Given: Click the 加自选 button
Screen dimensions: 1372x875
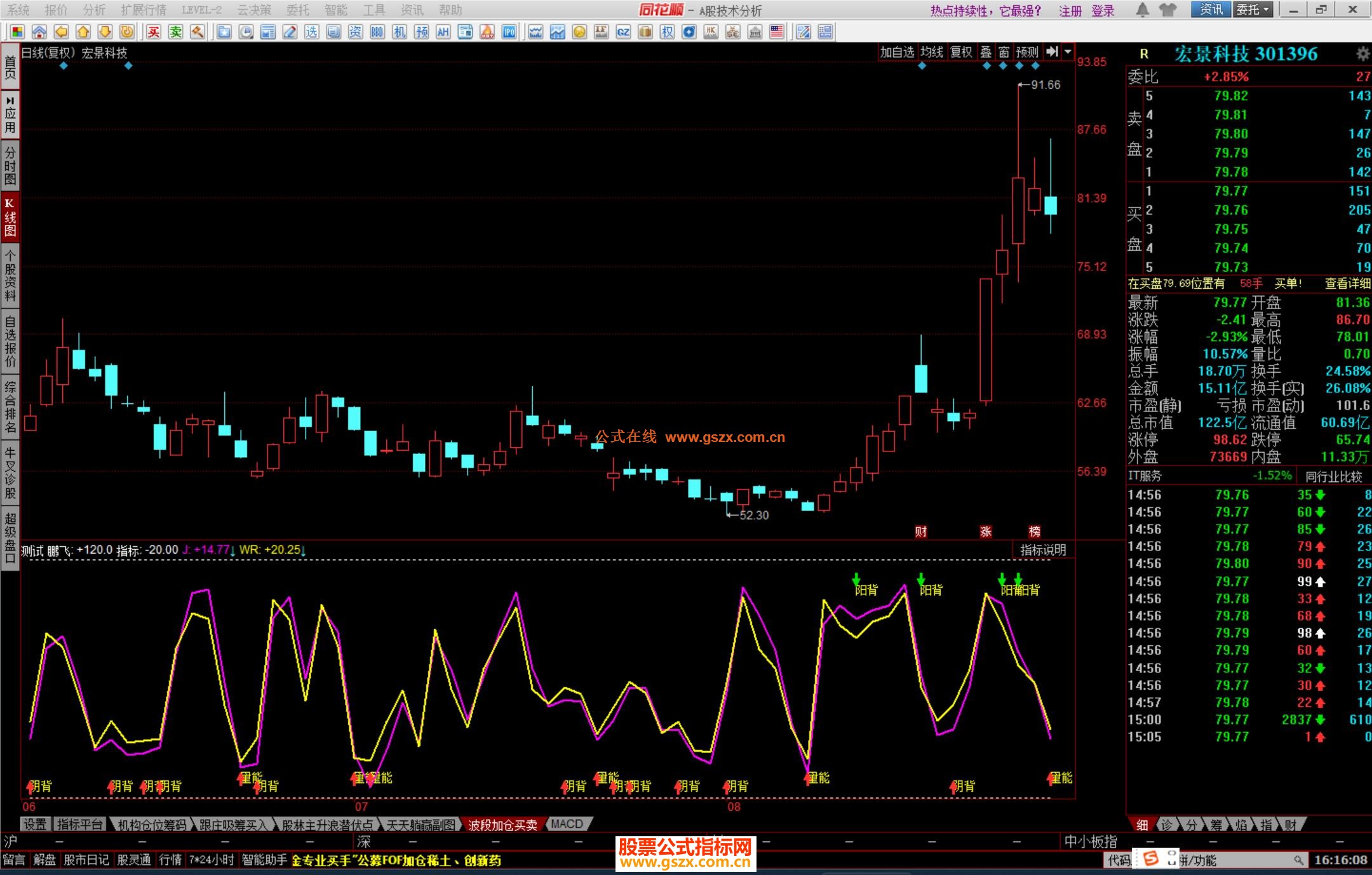Looking at the screenshot, I should click(x=897, y=52).
